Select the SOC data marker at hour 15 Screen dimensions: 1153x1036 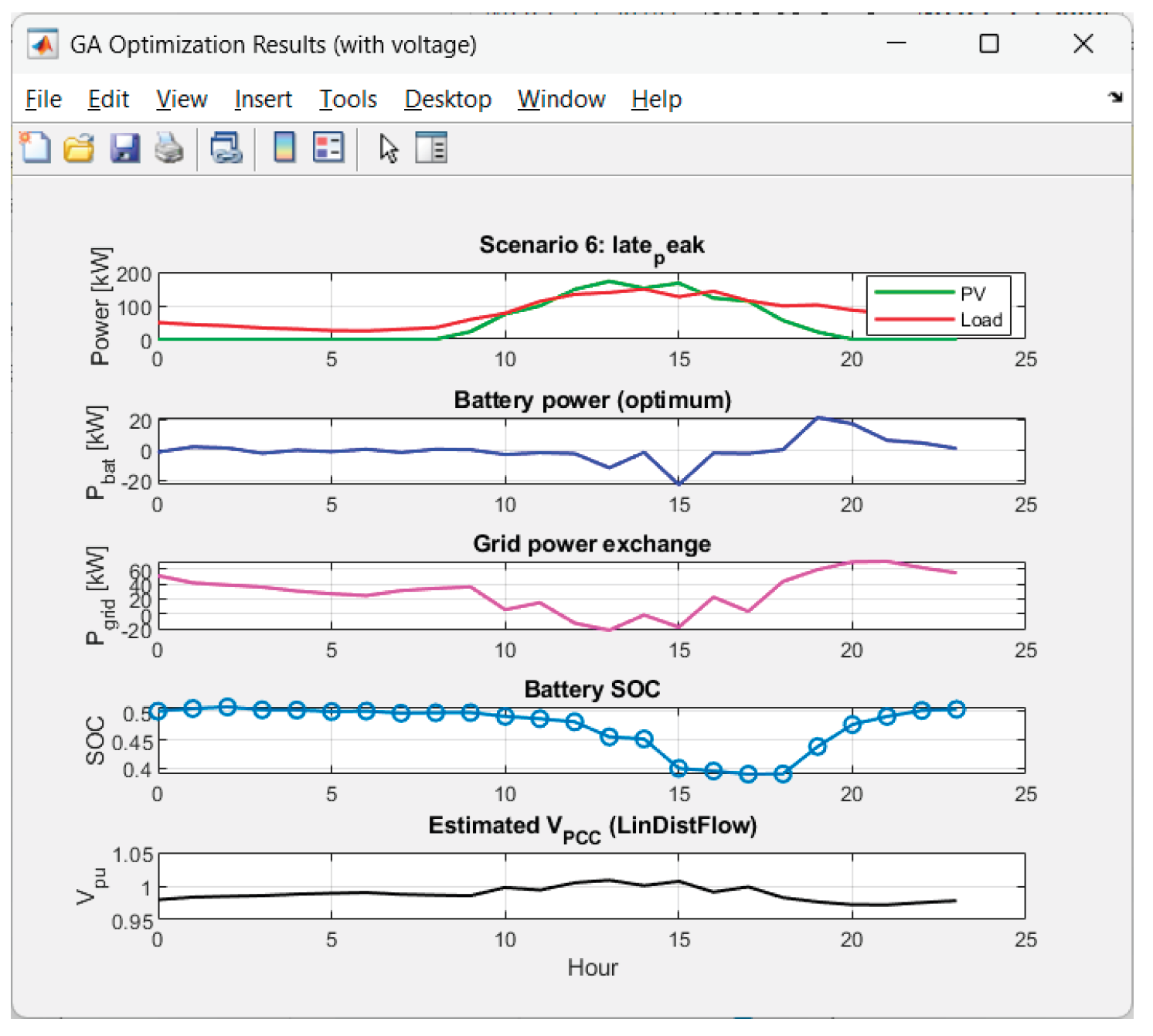coord(679,768)
